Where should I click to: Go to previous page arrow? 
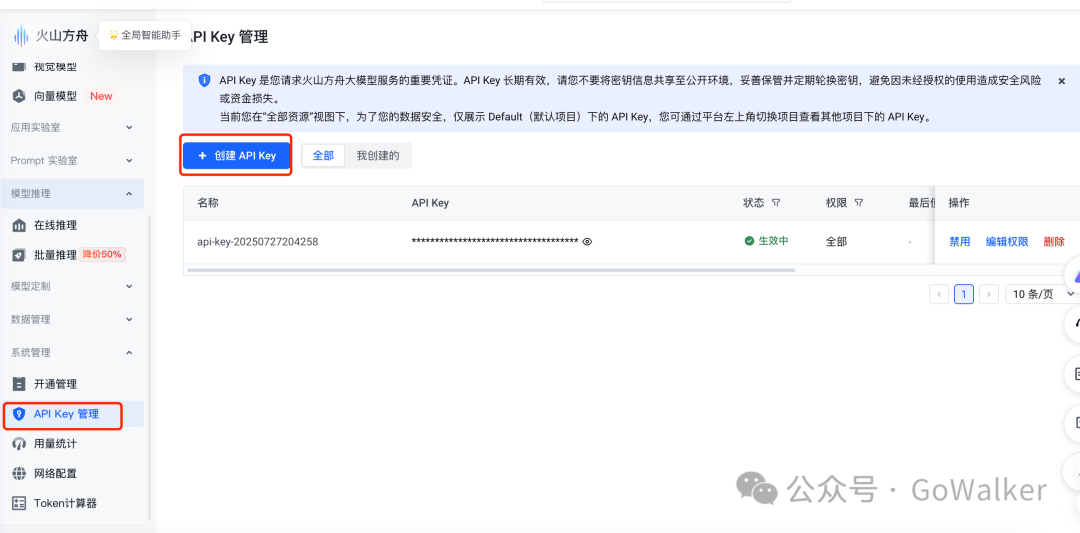click(x=939, y=294)
